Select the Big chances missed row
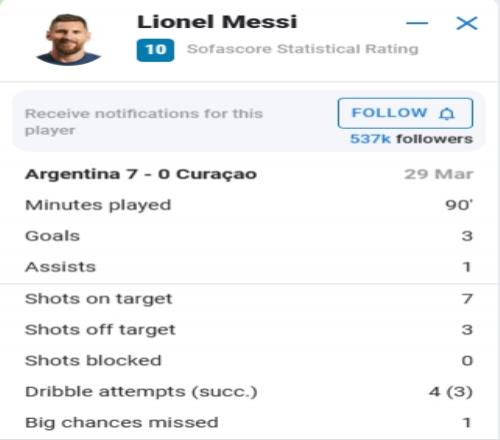The height and width of the screenshot is (440, 500). [249, 423]
